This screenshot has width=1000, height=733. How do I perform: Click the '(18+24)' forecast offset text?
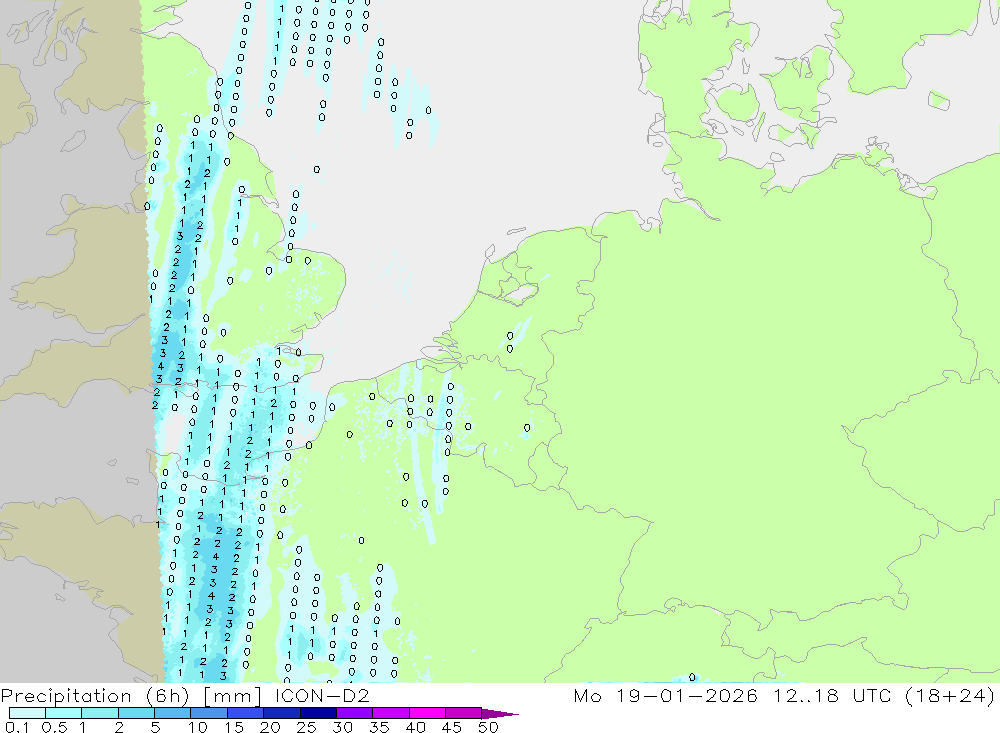click(950, 696)
